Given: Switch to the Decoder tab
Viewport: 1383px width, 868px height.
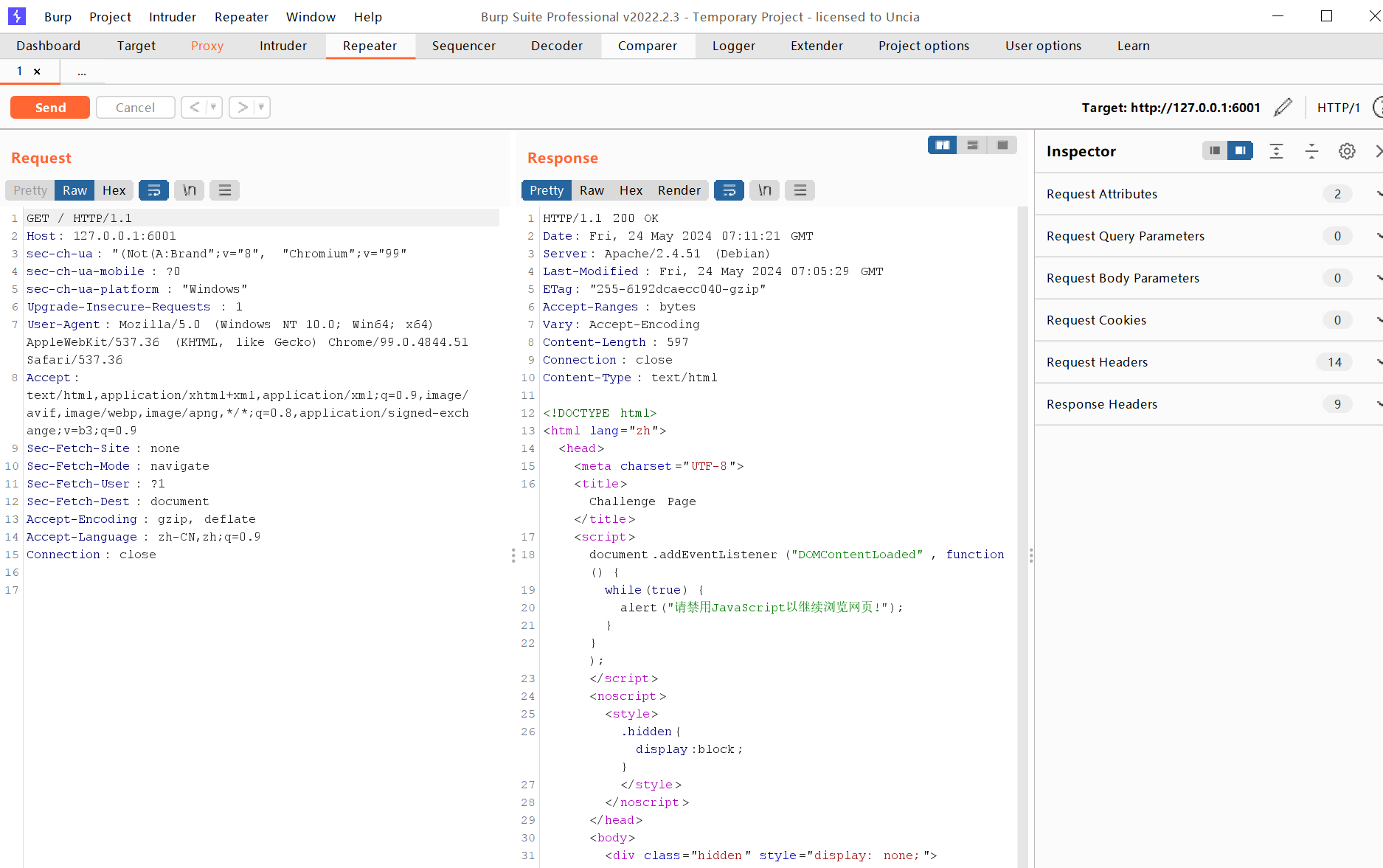Looking at the screenshot, I should 556,46.
